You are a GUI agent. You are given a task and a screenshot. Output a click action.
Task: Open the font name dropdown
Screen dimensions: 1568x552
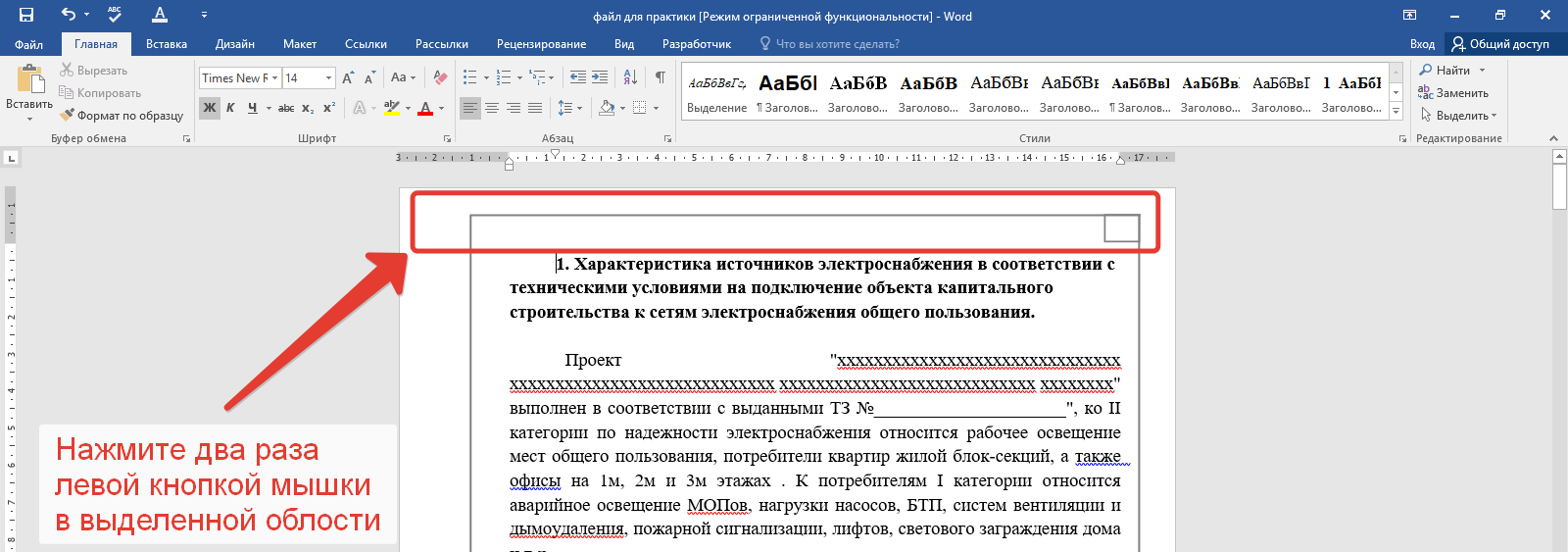click(275, 77)
